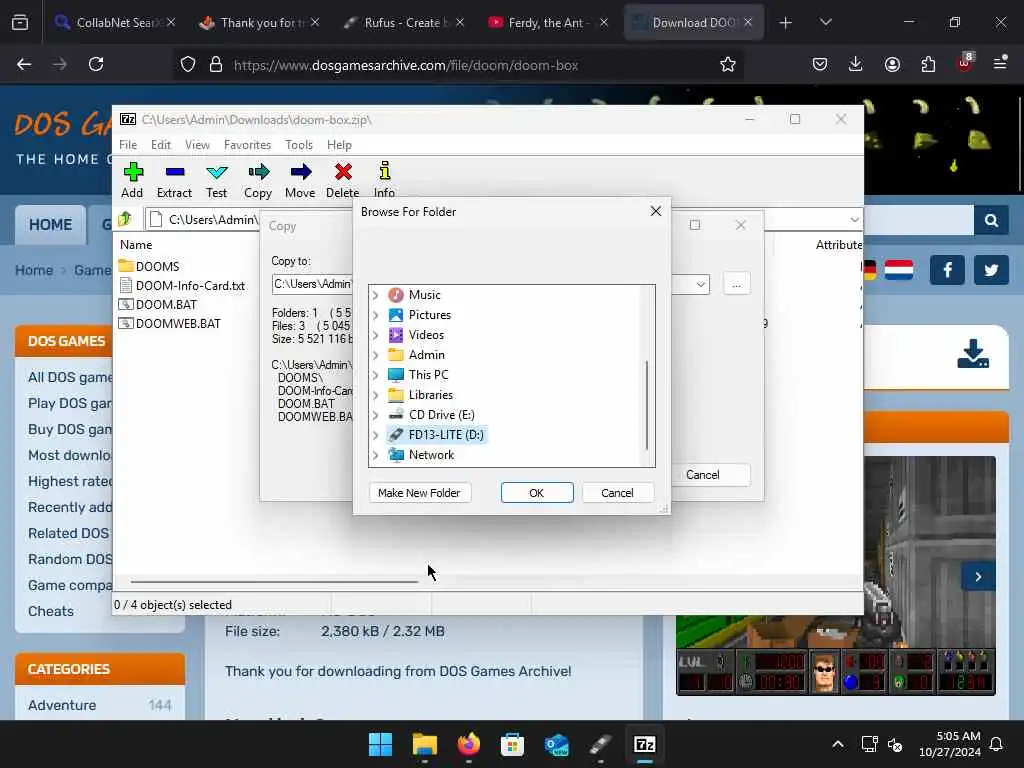Click the Add toolbar icon in 7-Zip

coord(133,180)
